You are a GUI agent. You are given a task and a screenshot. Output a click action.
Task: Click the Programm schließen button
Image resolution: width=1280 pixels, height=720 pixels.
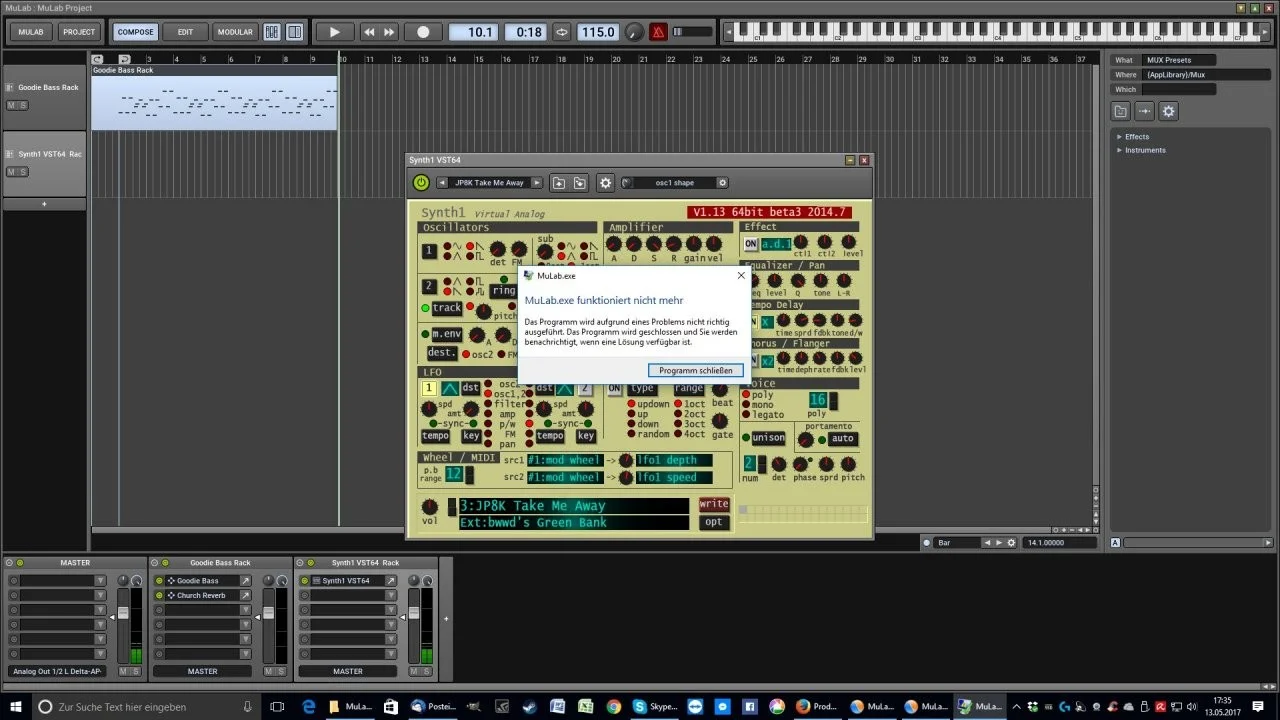coord(695,370)
